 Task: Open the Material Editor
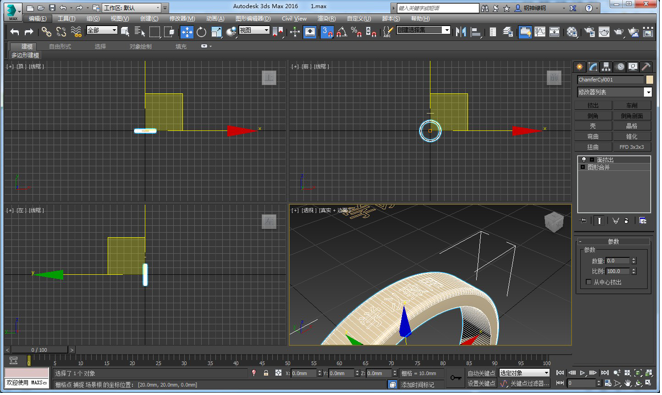pos(572,32)
